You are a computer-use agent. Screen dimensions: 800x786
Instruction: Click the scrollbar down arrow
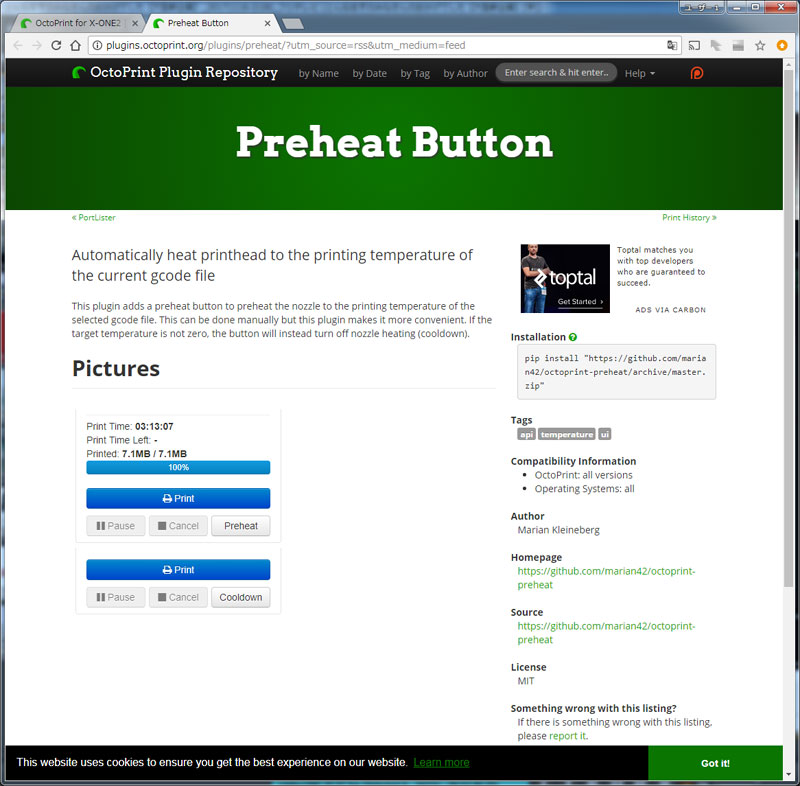coord(789,775)
